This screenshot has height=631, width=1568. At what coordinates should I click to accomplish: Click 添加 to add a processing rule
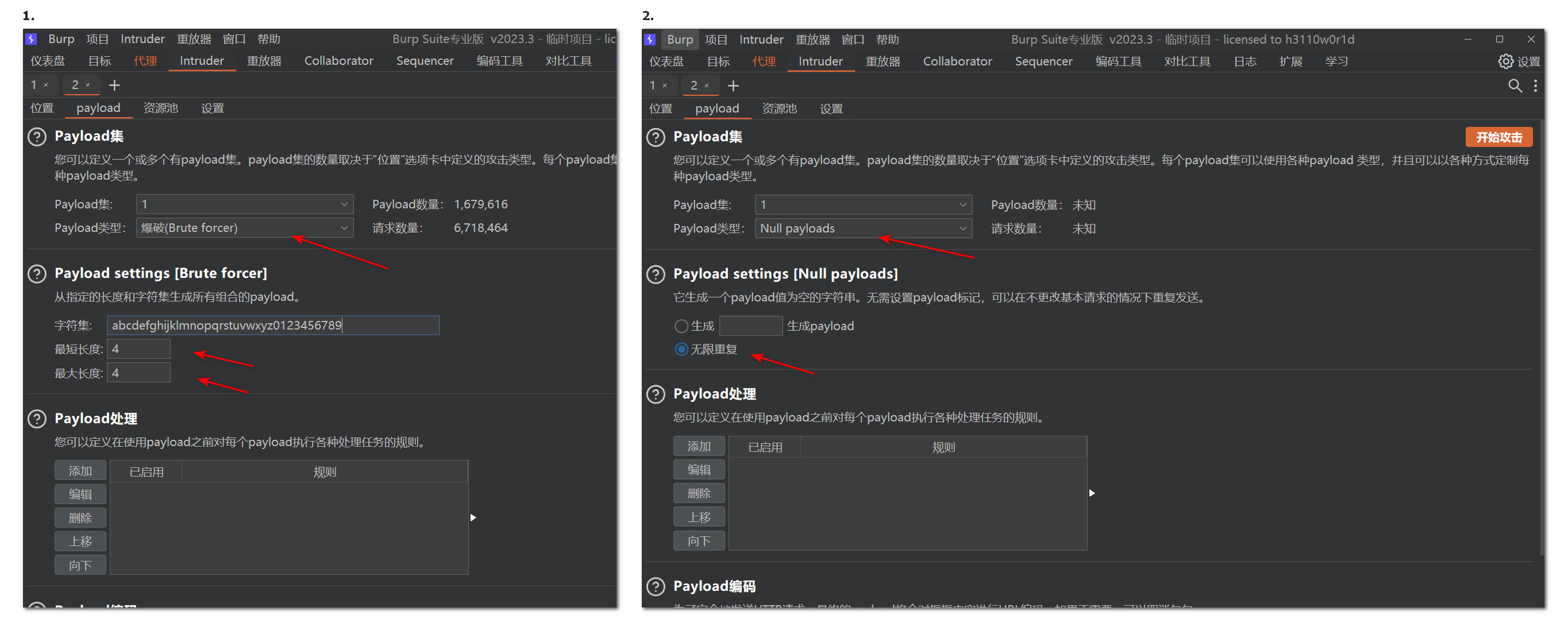(699, 446)
